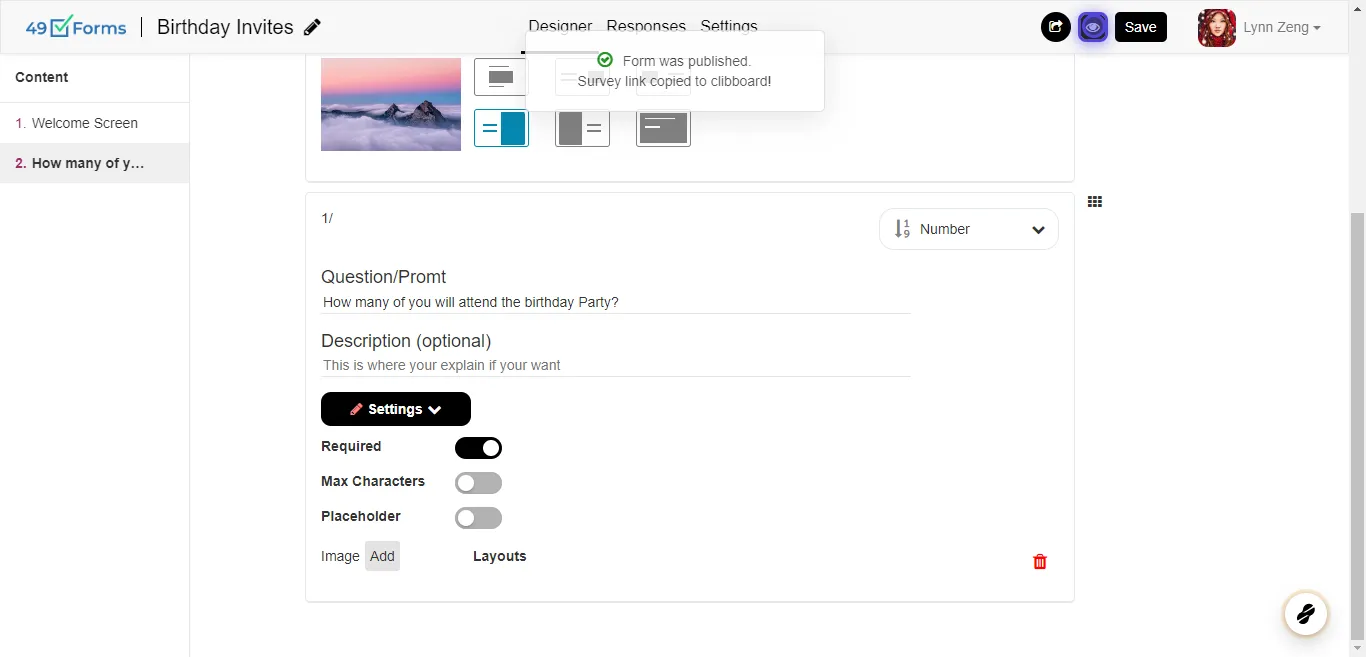
Task: Click the mountain image thumbnail
Action: coord(391,104)
